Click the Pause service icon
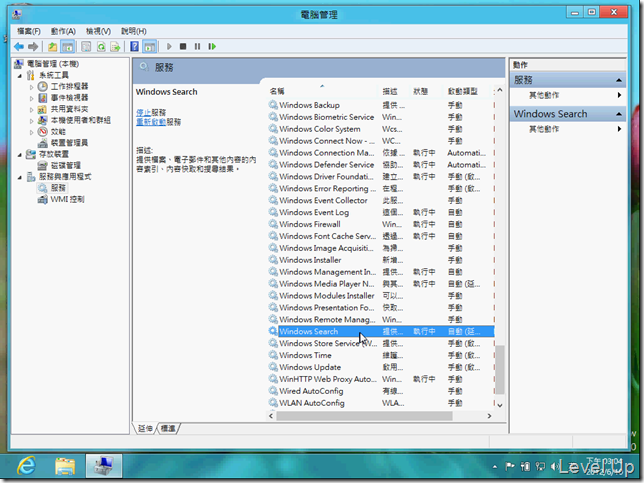 pyautogui.click(x=198, y=46)
